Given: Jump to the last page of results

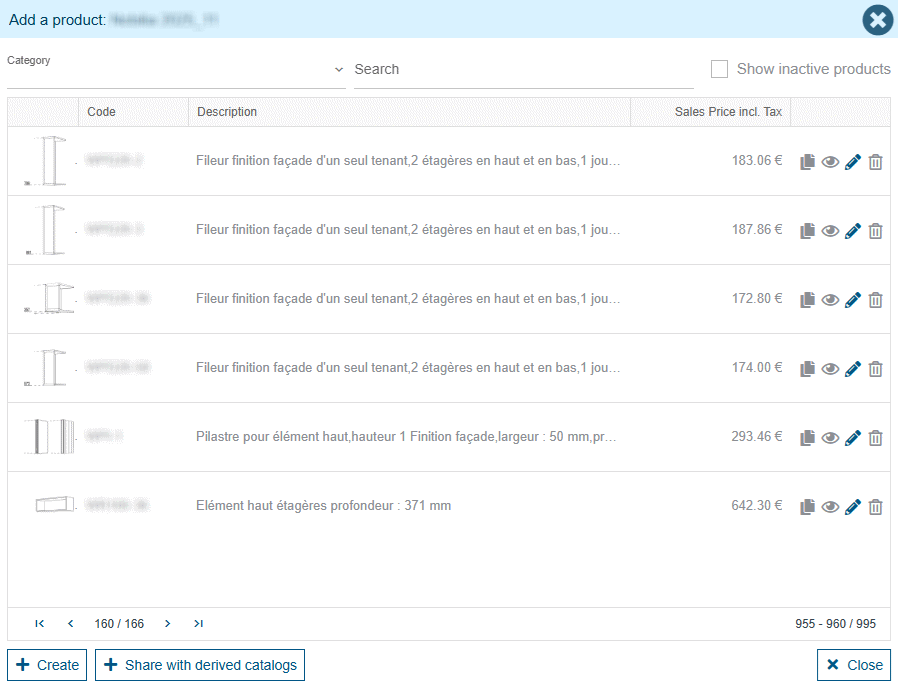Looking at the screenshot, I should point(198,624).
